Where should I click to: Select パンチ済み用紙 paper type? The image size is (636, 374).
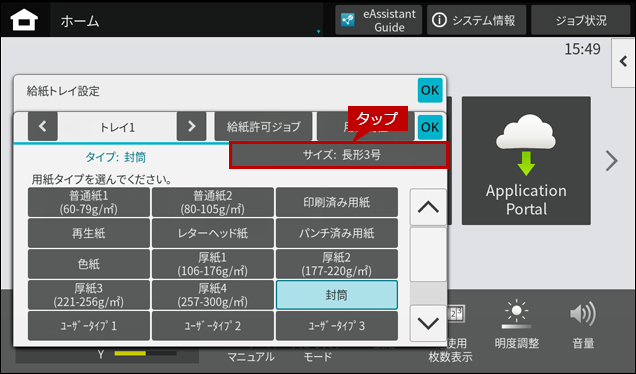[337, 233]
